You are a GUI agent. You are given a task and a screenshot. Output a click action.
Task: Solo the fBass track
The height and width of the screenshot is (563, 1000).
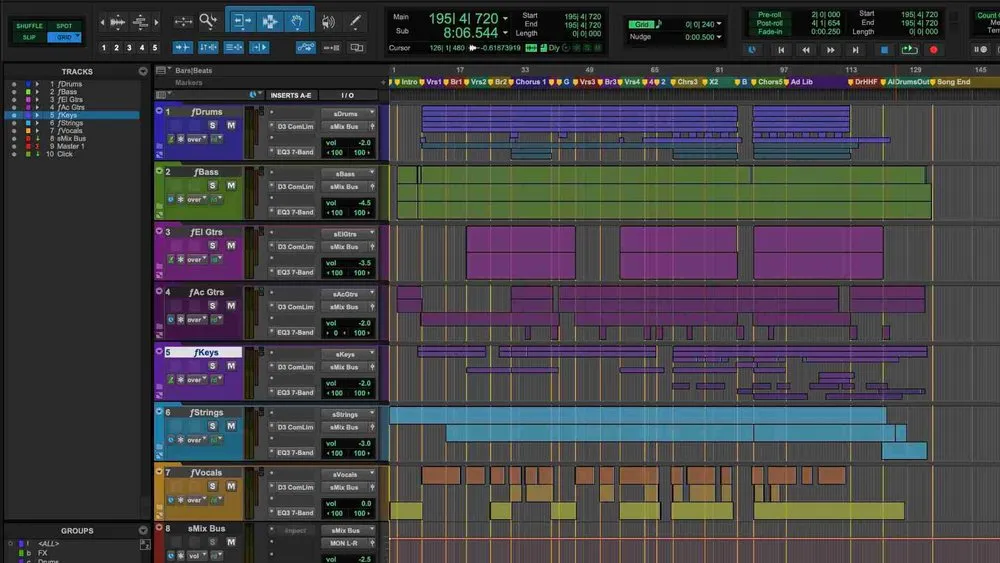tap(212, 186)
